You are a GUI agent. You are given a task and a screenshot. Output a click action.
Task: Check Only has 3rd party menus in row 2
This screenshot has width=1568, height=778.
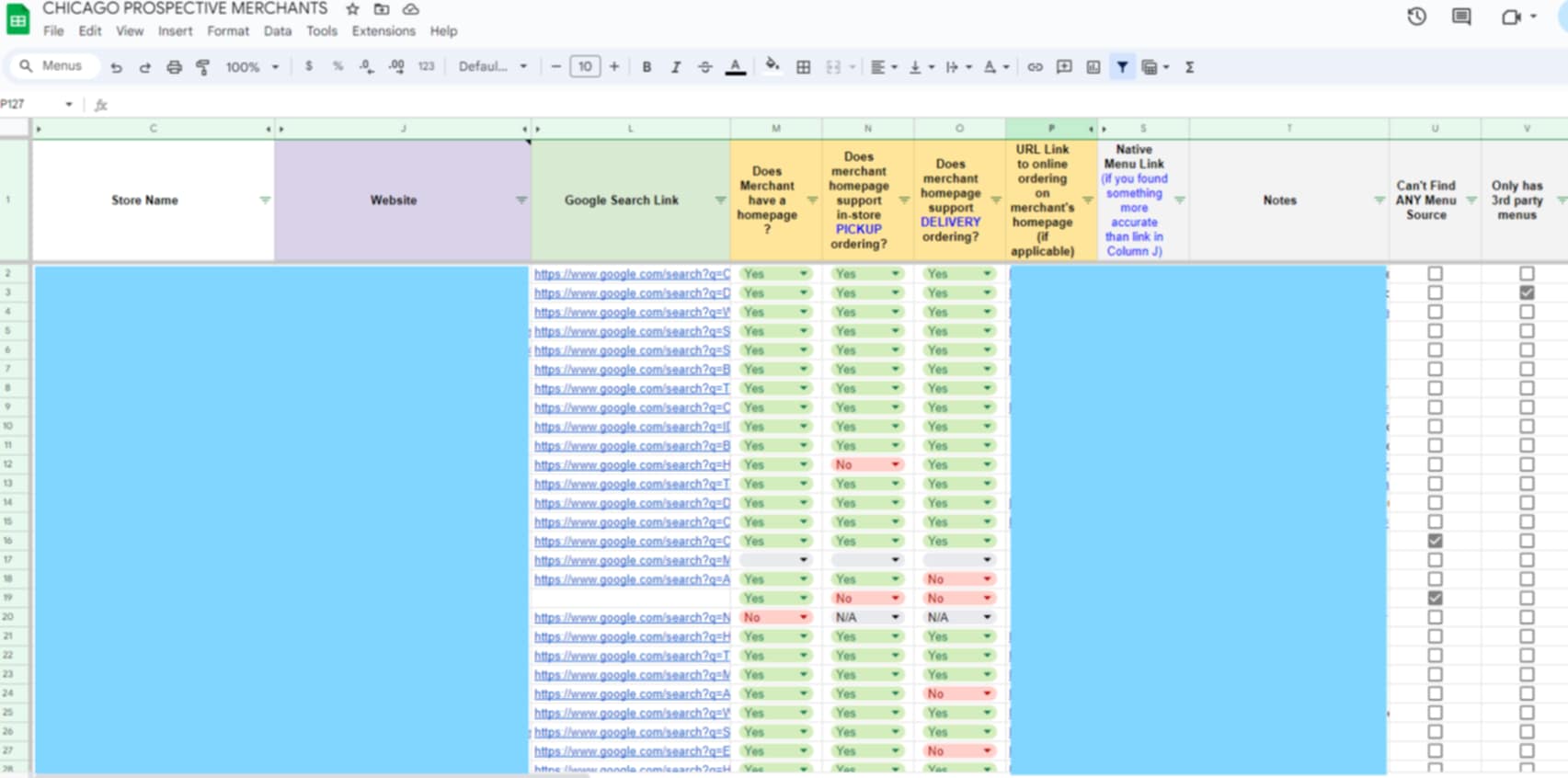click(x=1527, y=274)
